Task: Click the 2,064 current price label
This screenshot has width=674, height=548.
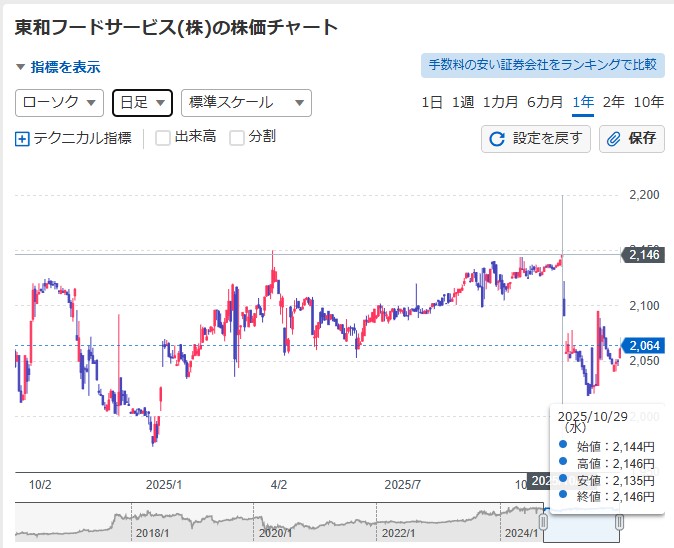Action: click(642, 346)
